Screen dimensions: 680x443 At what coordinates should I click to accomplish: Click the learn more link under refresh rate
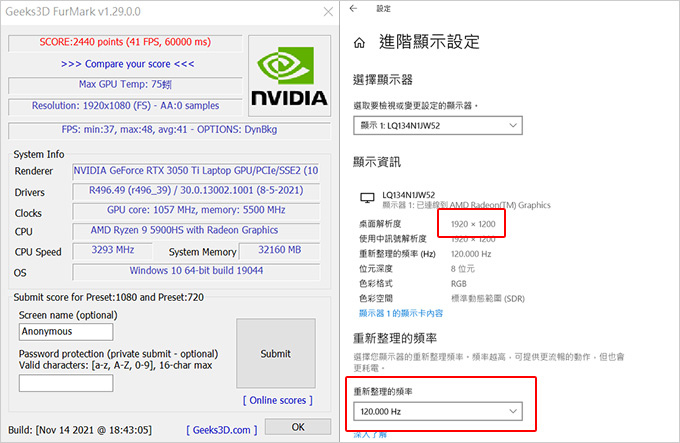[370, 434]
